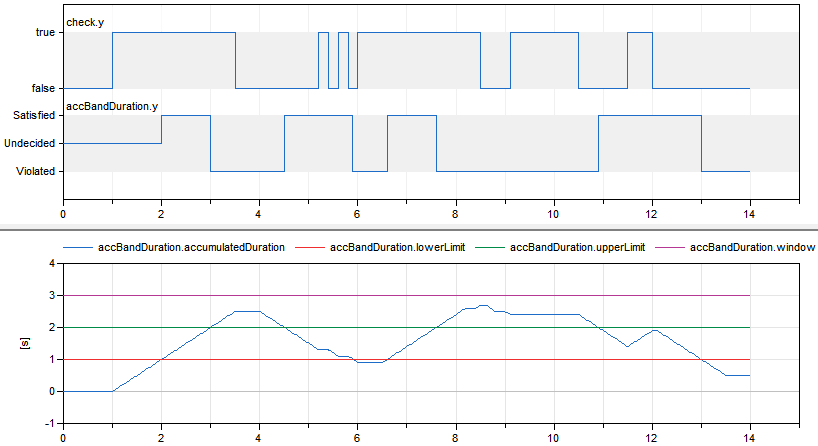Click the [s] unit label on lower plot

pyautogui.click(x=23, y=343)
